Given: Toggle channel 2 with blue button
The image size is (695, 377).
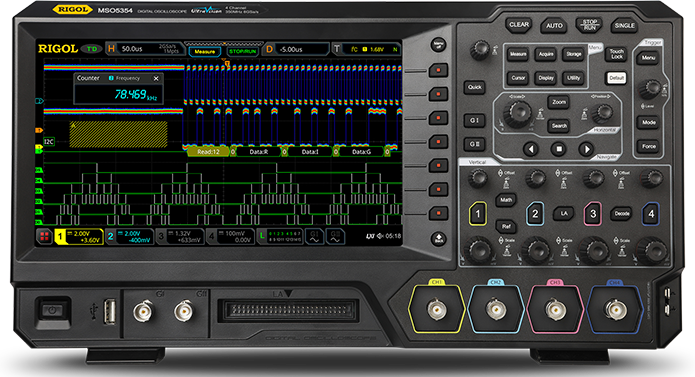Looking at the screenshot, I should click(535, 214).
